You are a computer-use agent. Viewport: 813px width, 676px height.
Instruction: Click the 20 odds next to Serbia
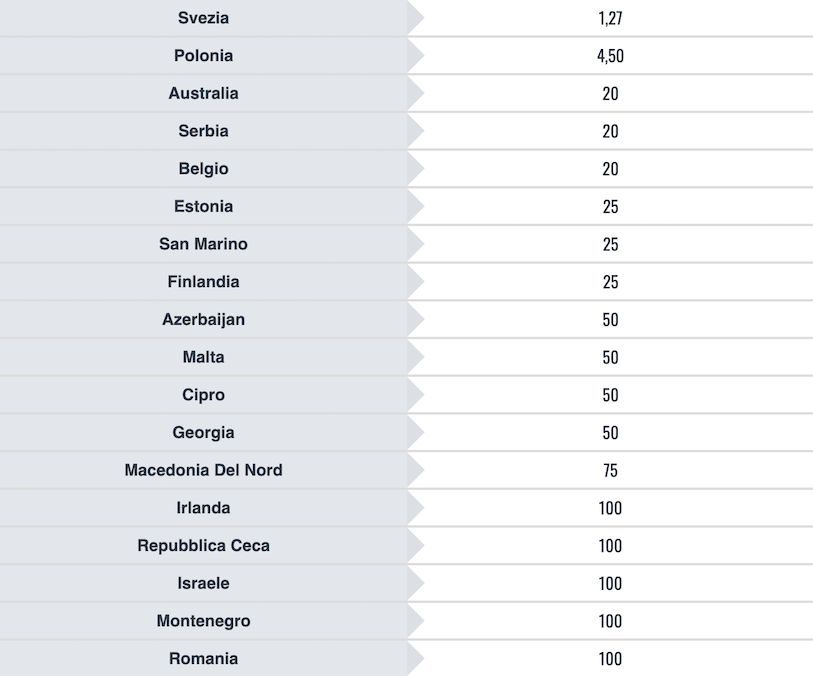pyautogui.click(x=610, y=131)
